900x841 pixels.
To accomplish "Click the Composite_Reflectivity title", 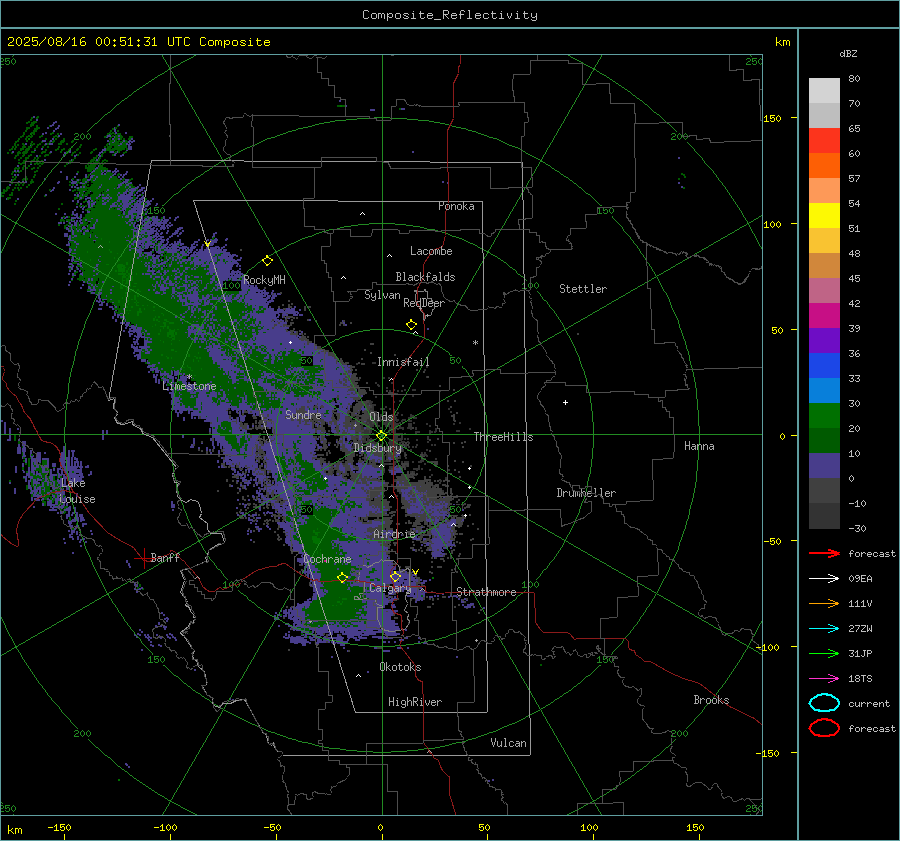I will click(x=450, y=15).
